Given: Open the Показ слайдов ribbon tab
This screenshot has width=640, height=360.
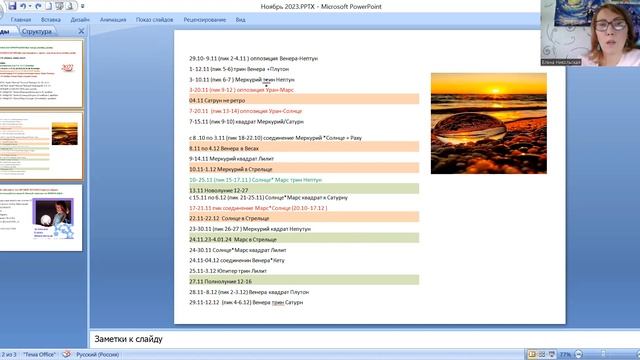Looking at the screenshot, I should coord(154,20).
